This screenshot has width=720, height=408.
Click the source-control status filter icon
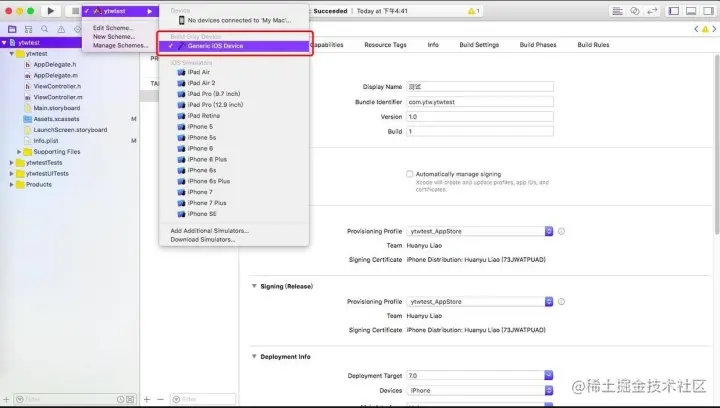130,399
